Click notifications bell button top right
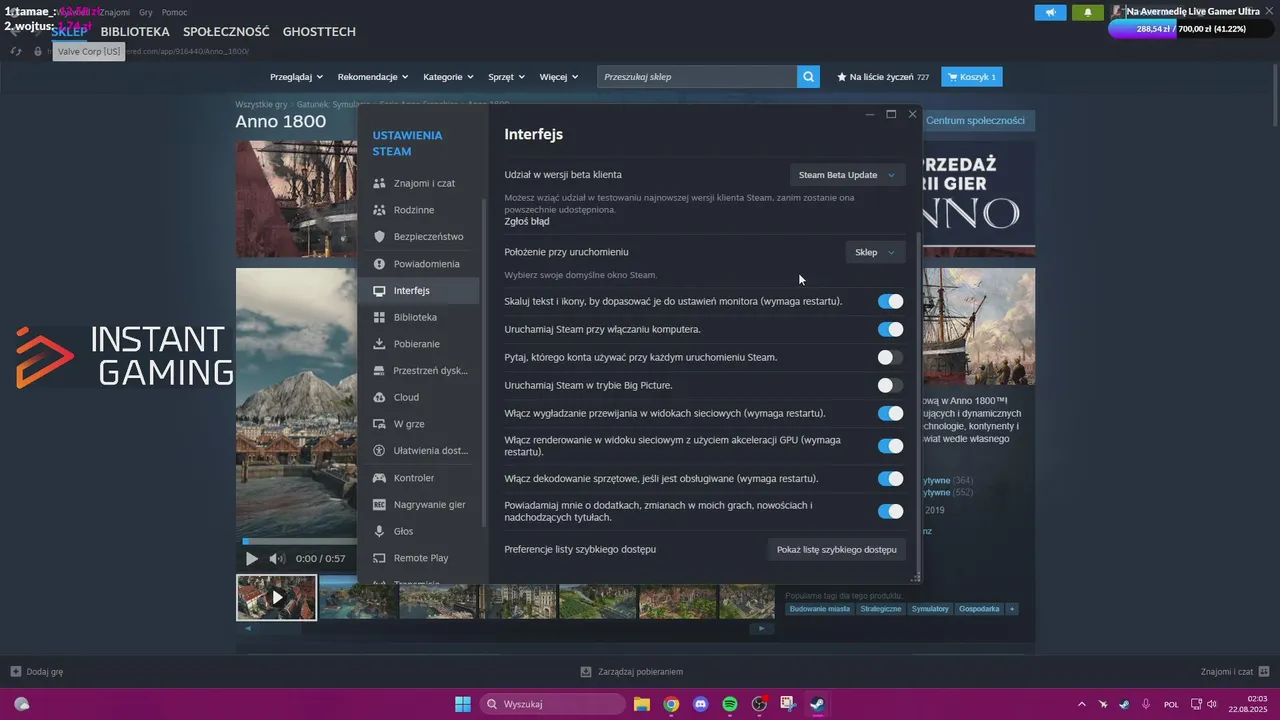The width and height of the screenshot is (1280, 720). point(1088,12)
